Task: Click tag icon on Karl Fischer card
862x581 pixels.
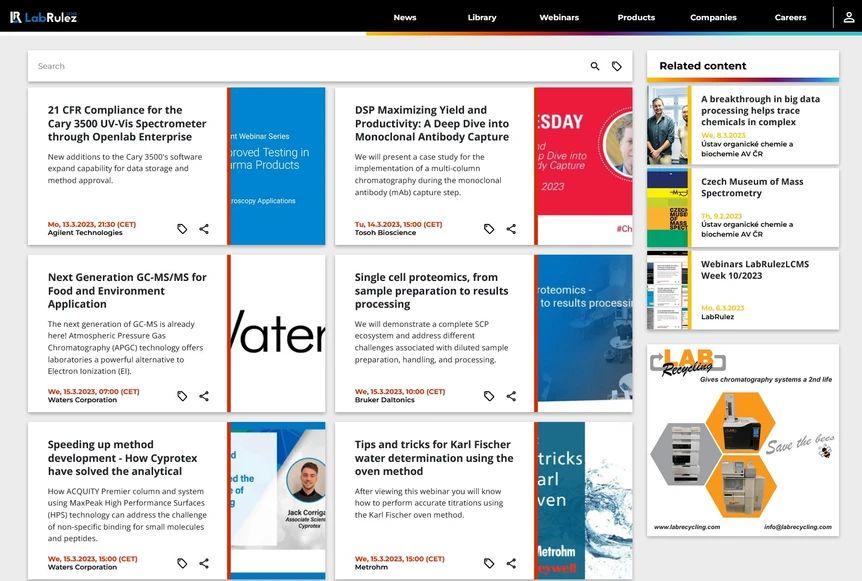Action: pos(489,563)
